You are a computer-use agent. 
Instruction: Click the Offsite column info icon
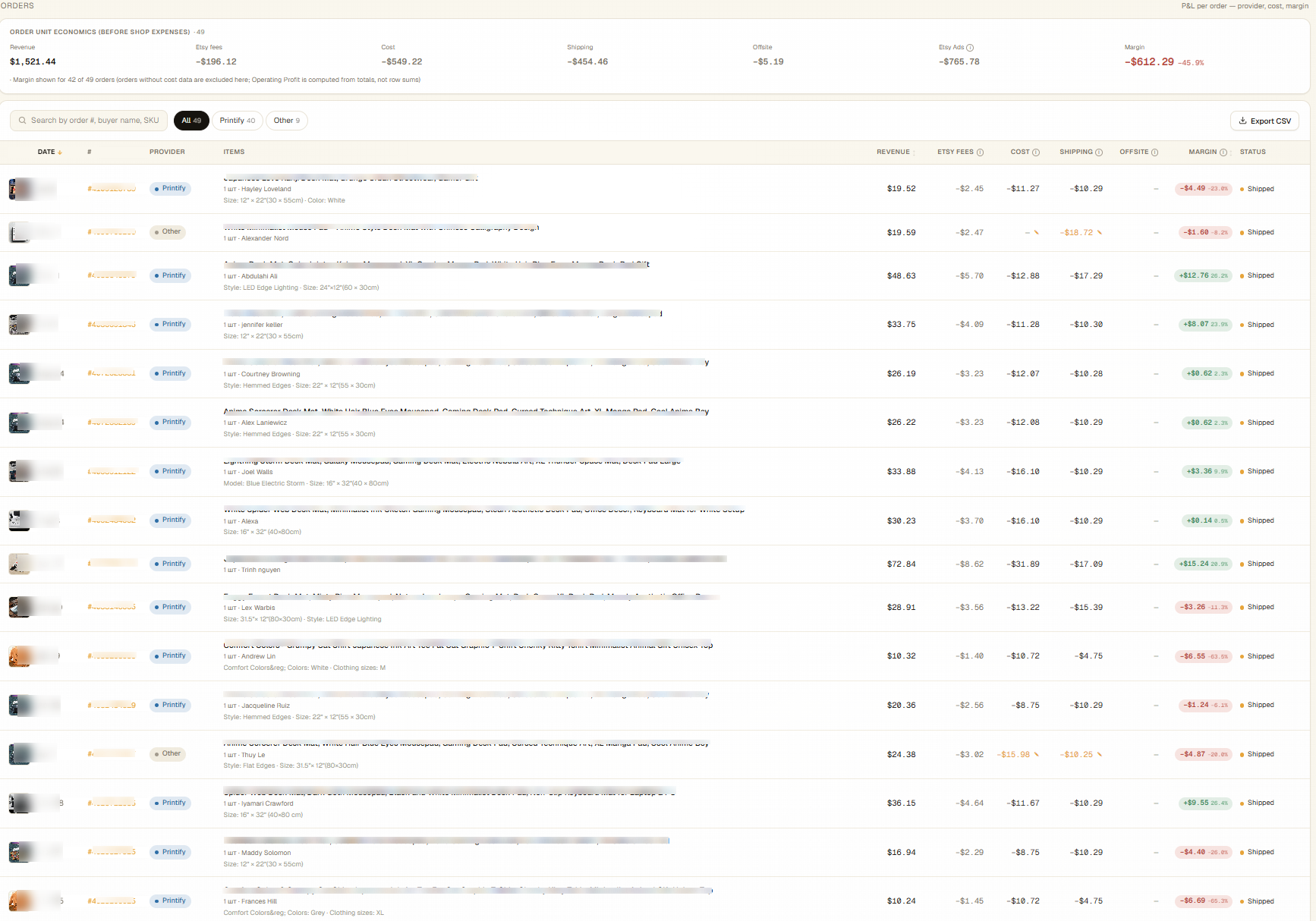[1154, 152]
